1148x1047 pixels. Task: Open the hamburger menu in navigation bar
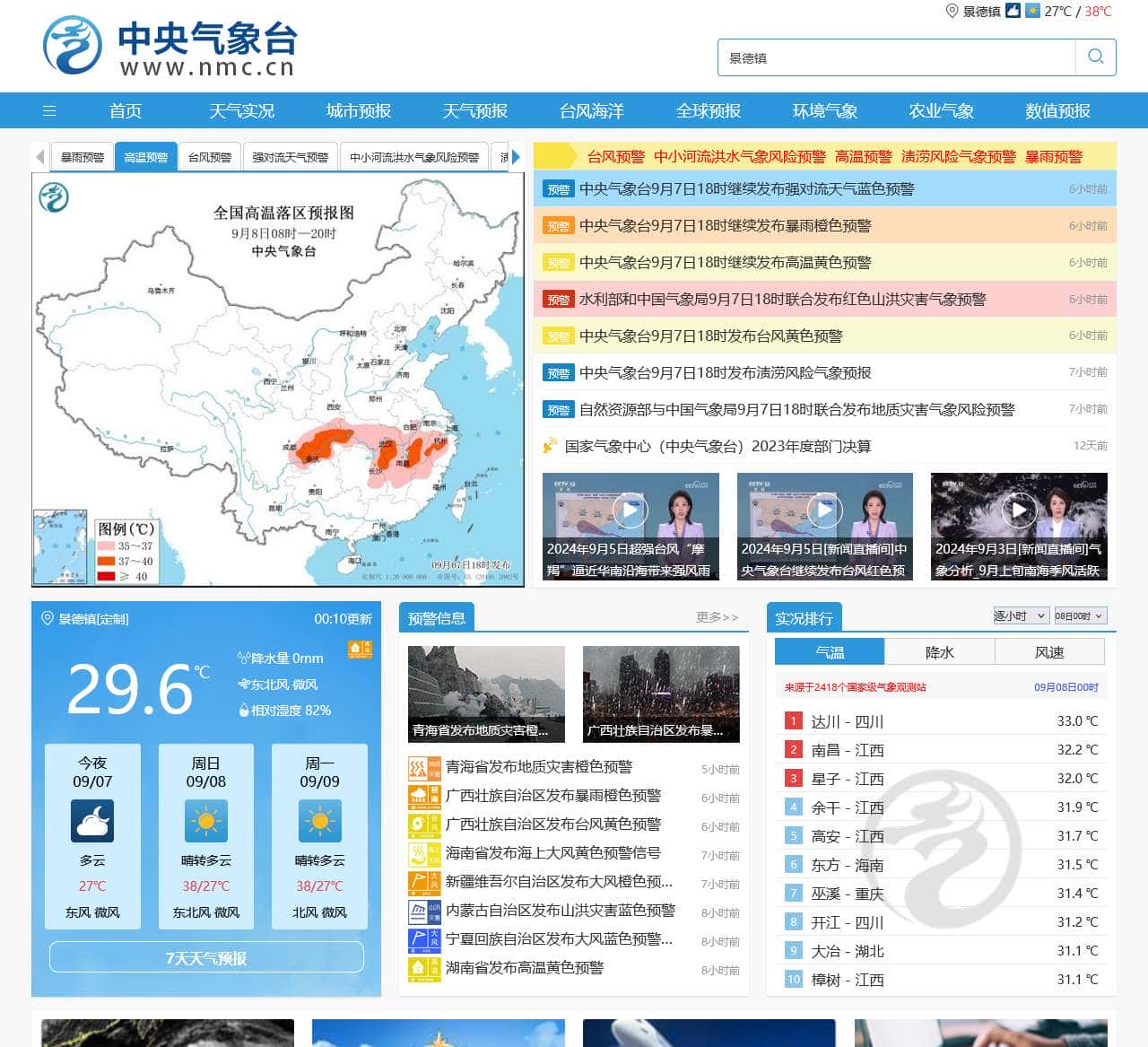coord(49,110)
